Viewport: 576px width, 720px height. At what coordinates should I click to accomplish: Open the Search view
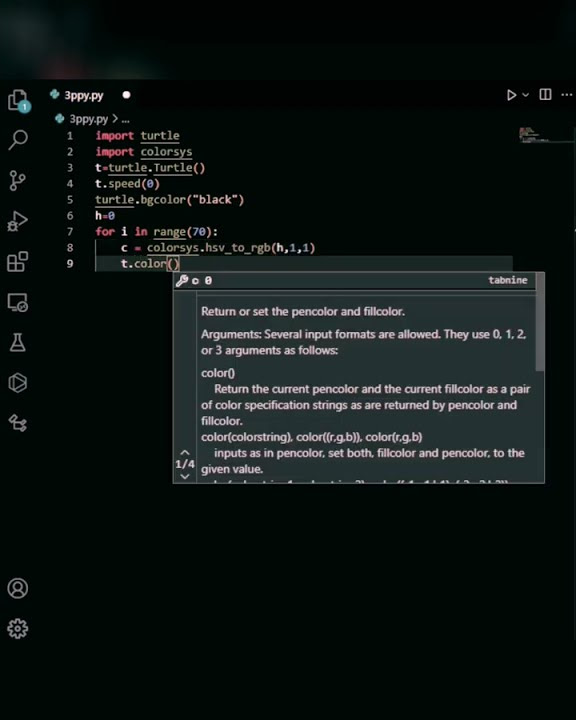pos(18,140)
